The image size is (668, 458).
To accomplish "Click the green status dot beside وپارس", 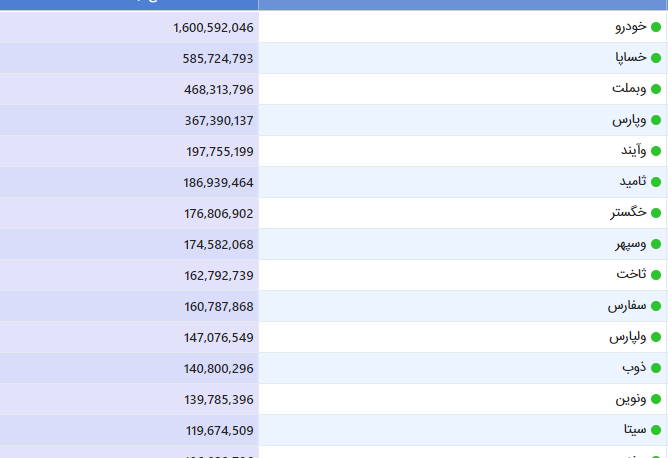I will click(x=656, y=120).
